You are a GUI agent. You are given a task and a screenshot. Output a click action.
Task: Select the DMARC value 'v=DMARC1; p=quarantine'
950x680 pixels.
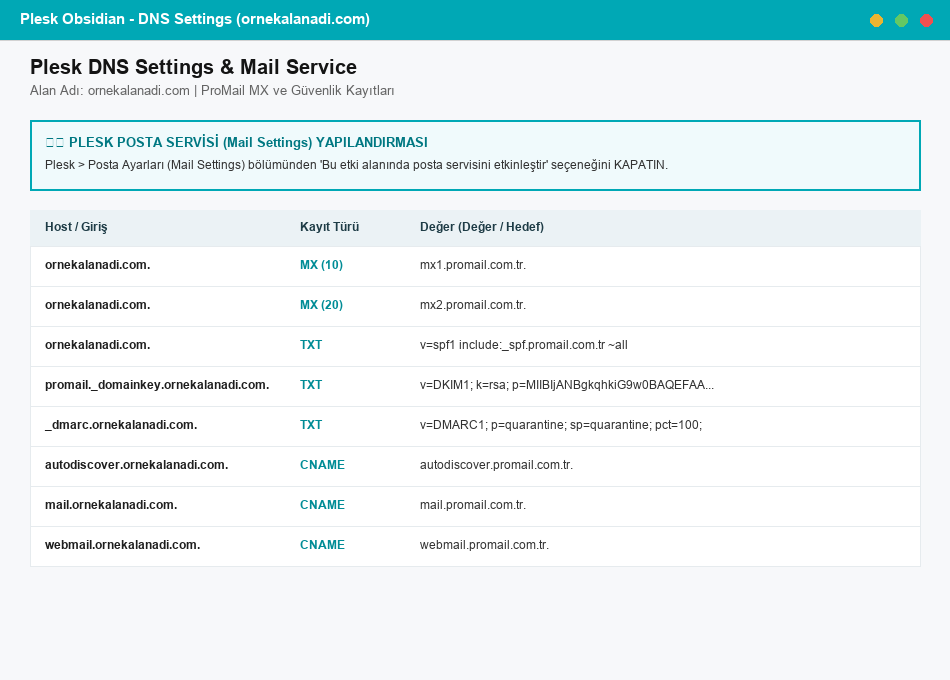[560, 425]
